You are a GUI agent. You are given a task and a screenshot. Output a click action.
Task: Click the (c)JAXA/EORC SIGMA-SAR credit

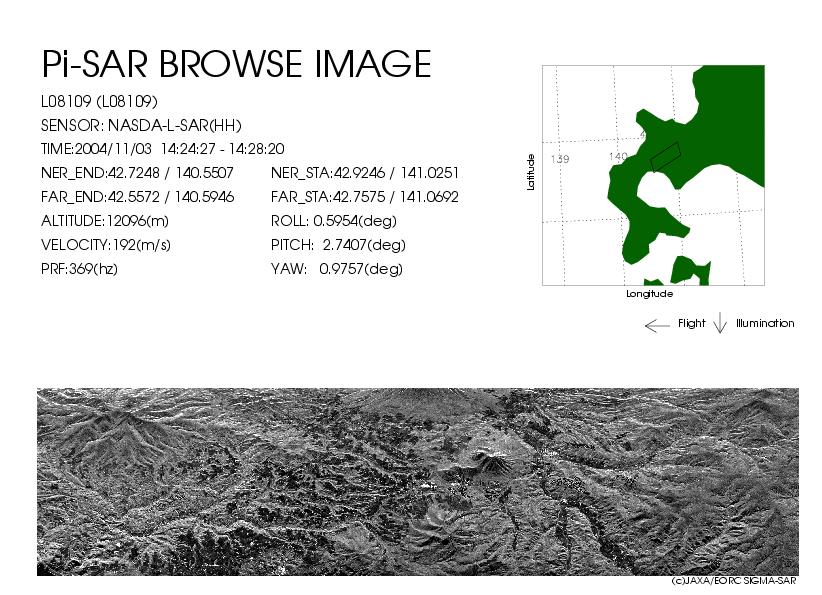[x=734, y=581]
